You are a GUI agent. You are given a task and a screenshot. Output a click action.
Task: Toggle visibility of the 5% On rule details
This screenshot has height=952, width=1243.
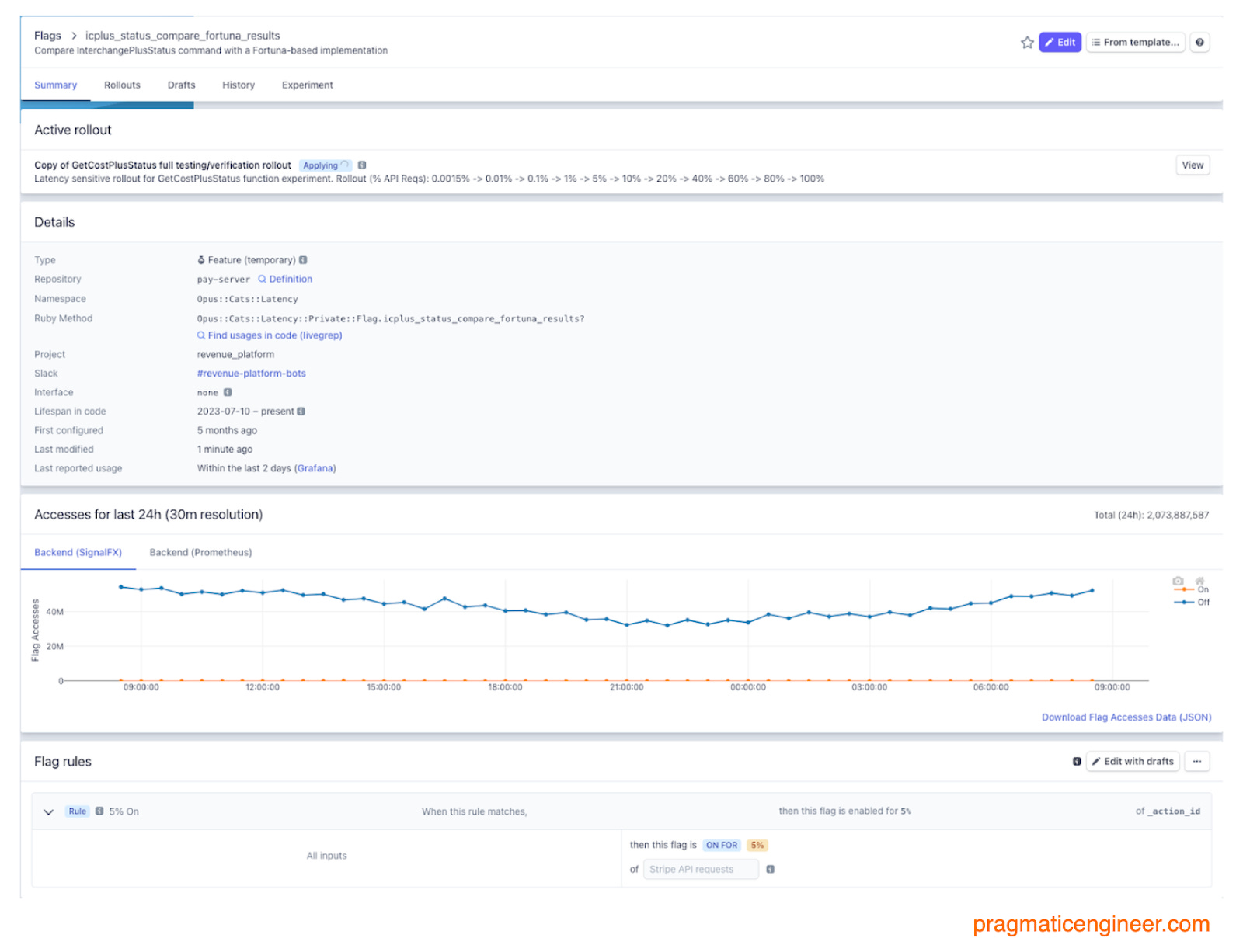coord(48,811)
